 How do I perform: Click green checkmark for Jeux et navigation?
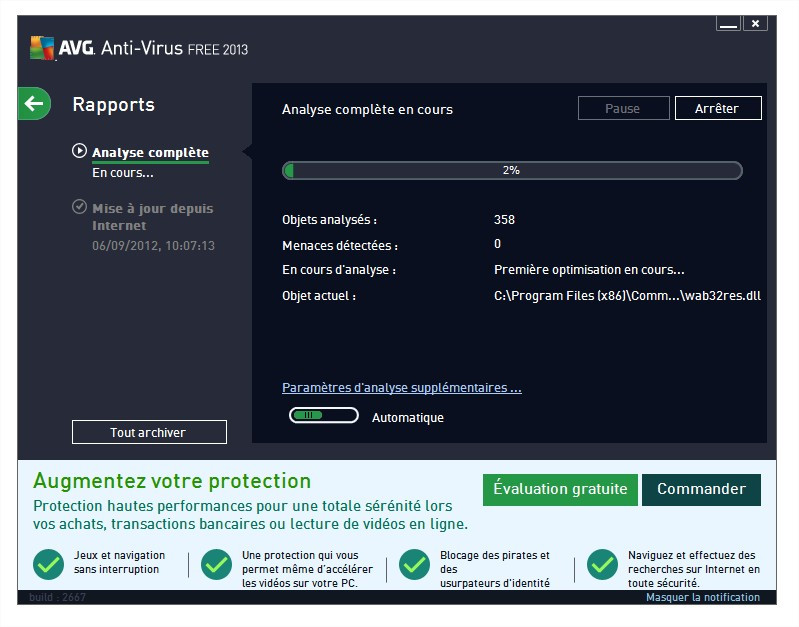pyautogui.click(x=48, y=564)
